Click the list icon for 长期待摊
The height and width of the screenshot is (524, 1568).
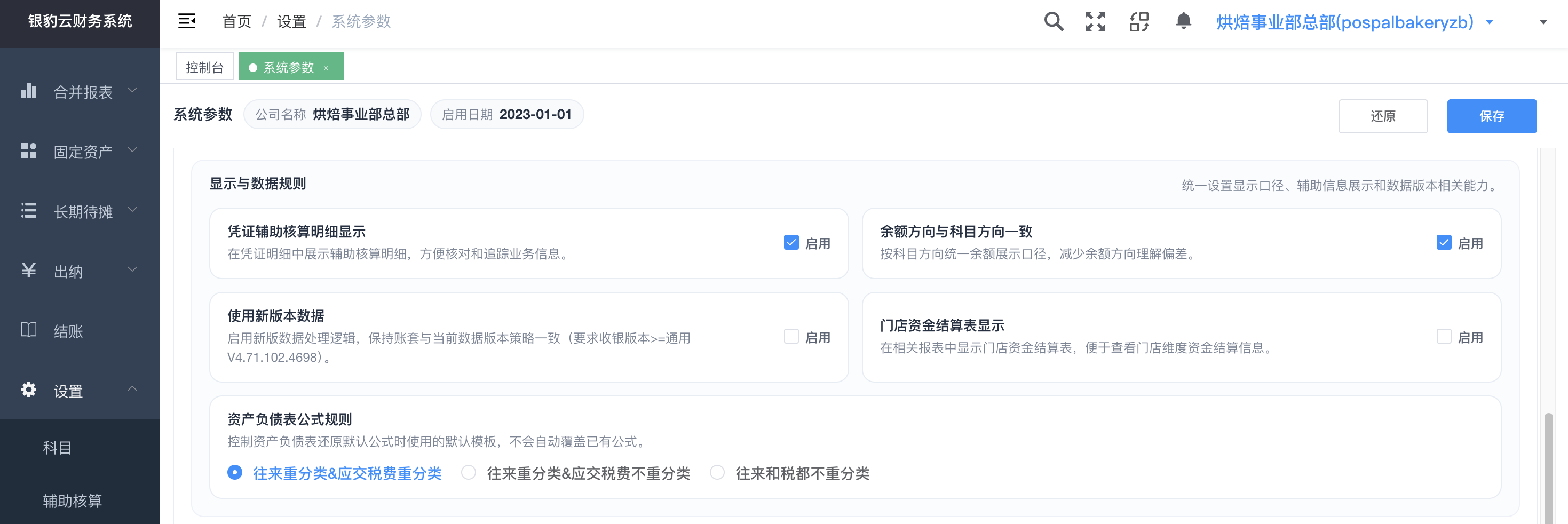coord(29,210)
